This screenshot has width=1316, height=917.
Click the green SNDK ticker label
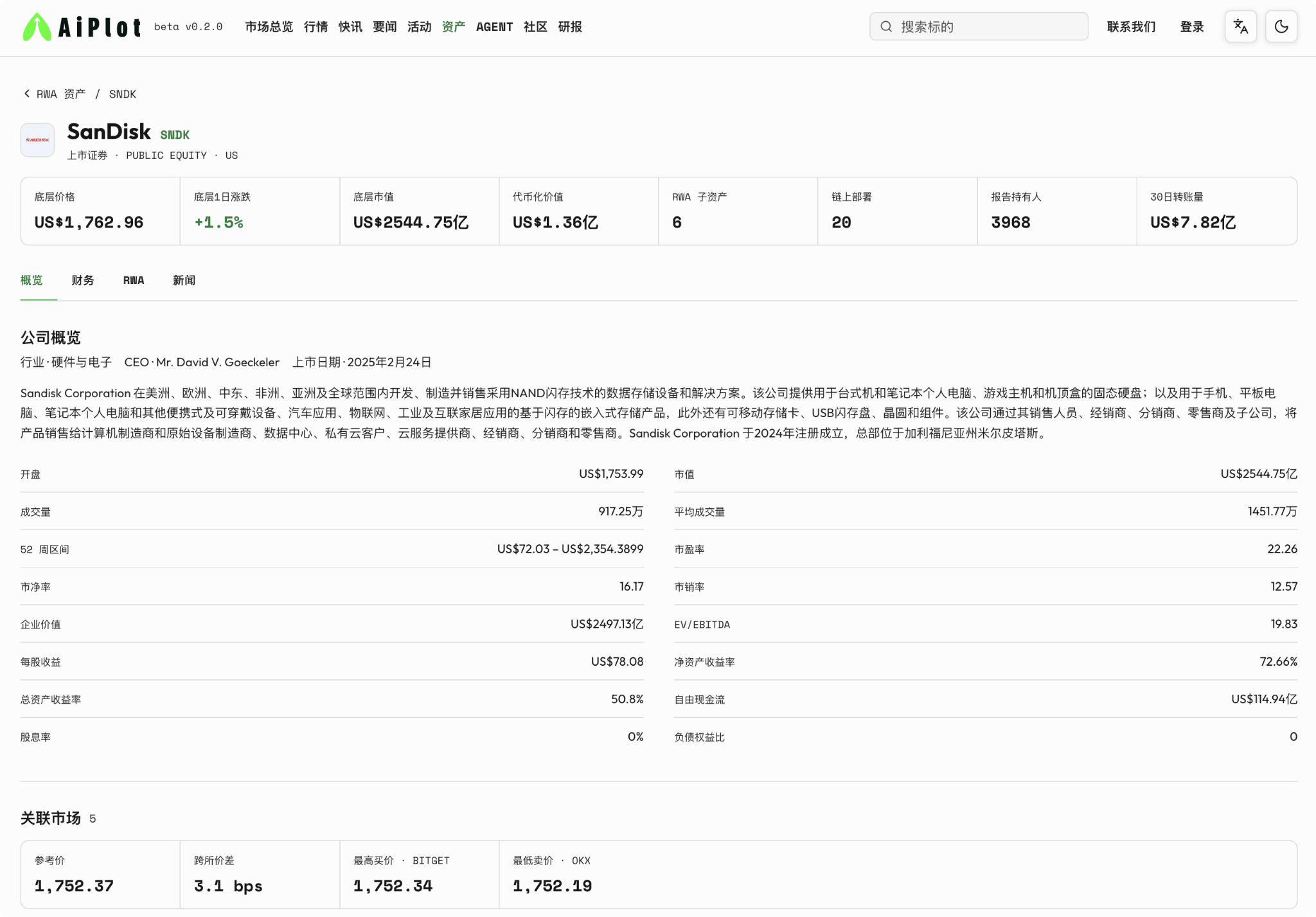175,135
